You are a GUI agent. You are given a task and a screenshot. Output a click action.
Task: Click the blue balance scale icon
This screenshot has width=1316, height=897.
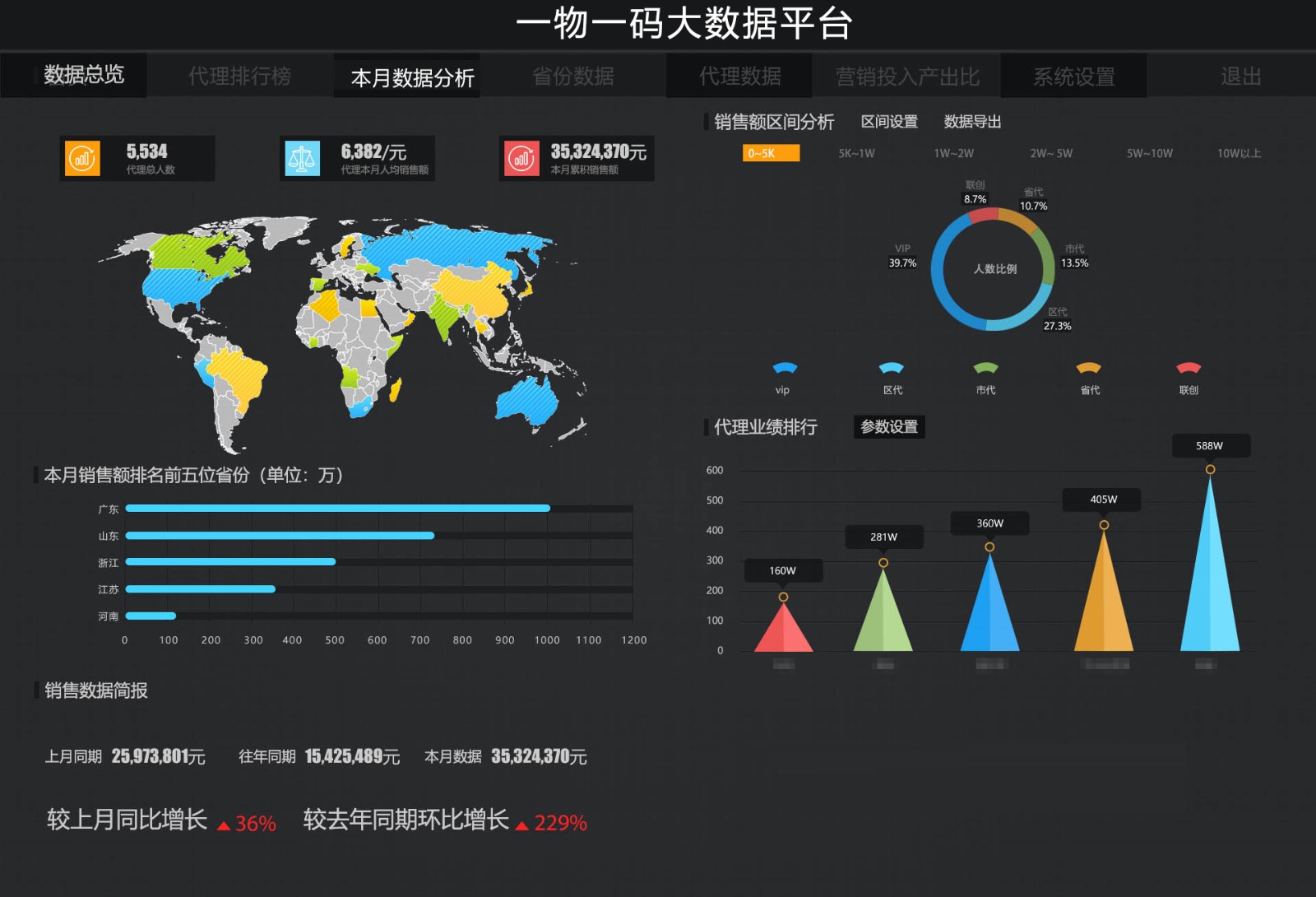302,158
